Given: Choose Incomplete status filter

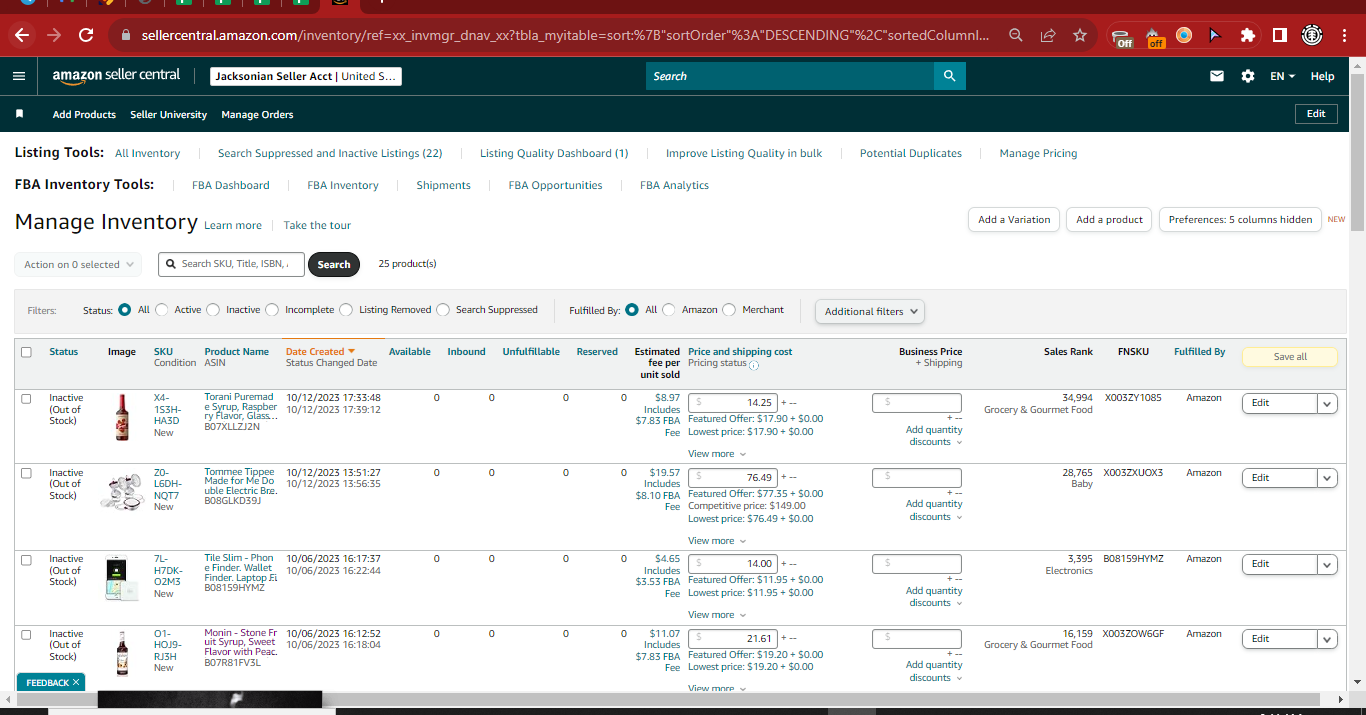Looking at the screenshot, I should coord(272,310).
